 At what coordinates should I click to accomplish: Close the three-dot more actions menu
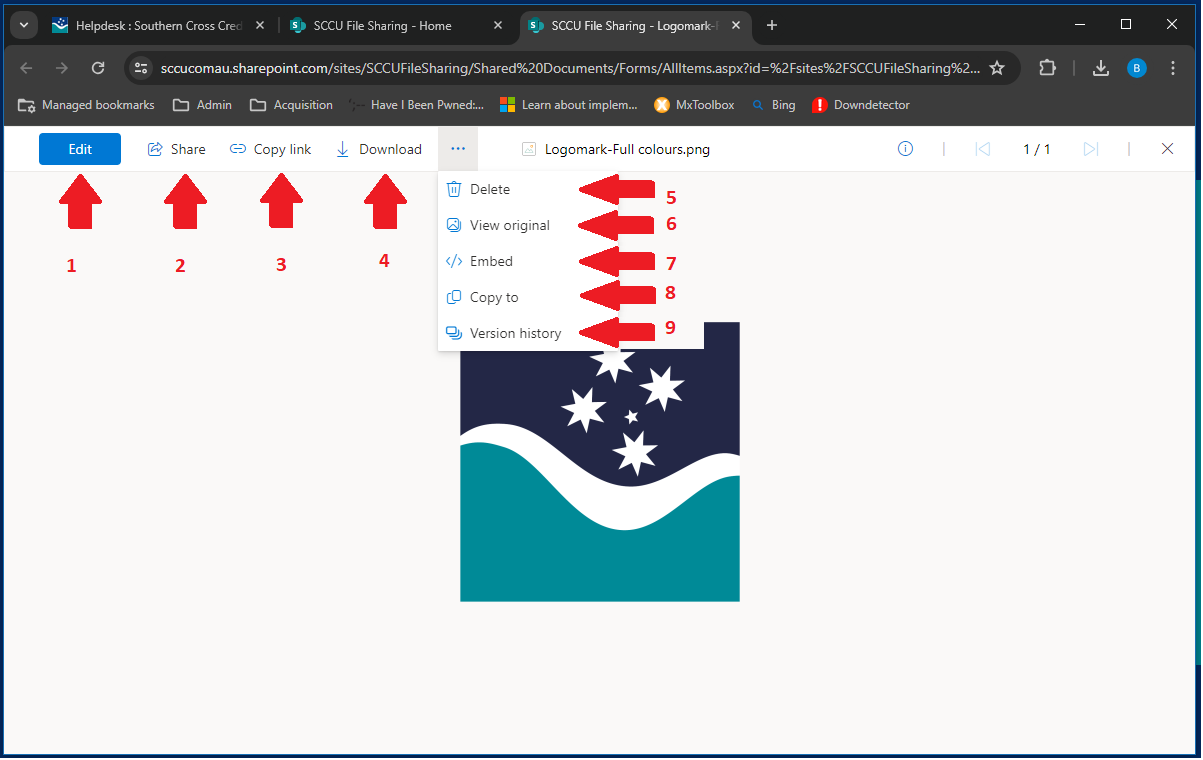[x=458, y=149]
